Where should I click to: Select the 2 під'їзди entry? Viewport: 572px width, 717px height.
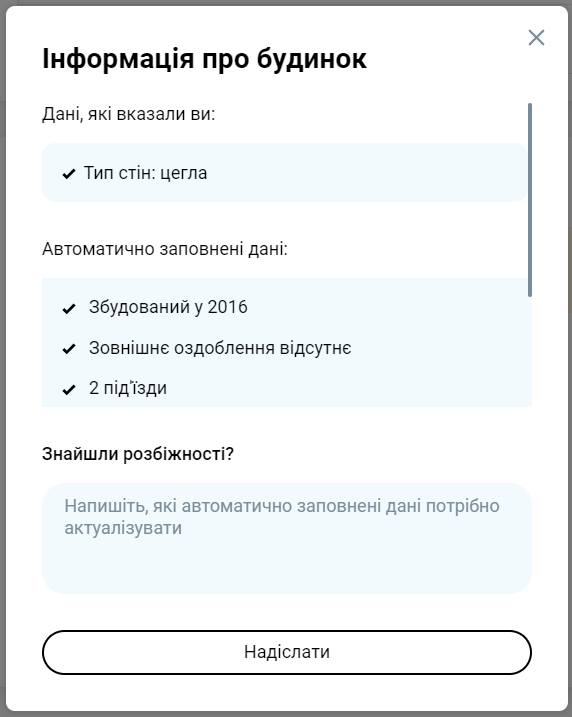(x=128, y=388)
